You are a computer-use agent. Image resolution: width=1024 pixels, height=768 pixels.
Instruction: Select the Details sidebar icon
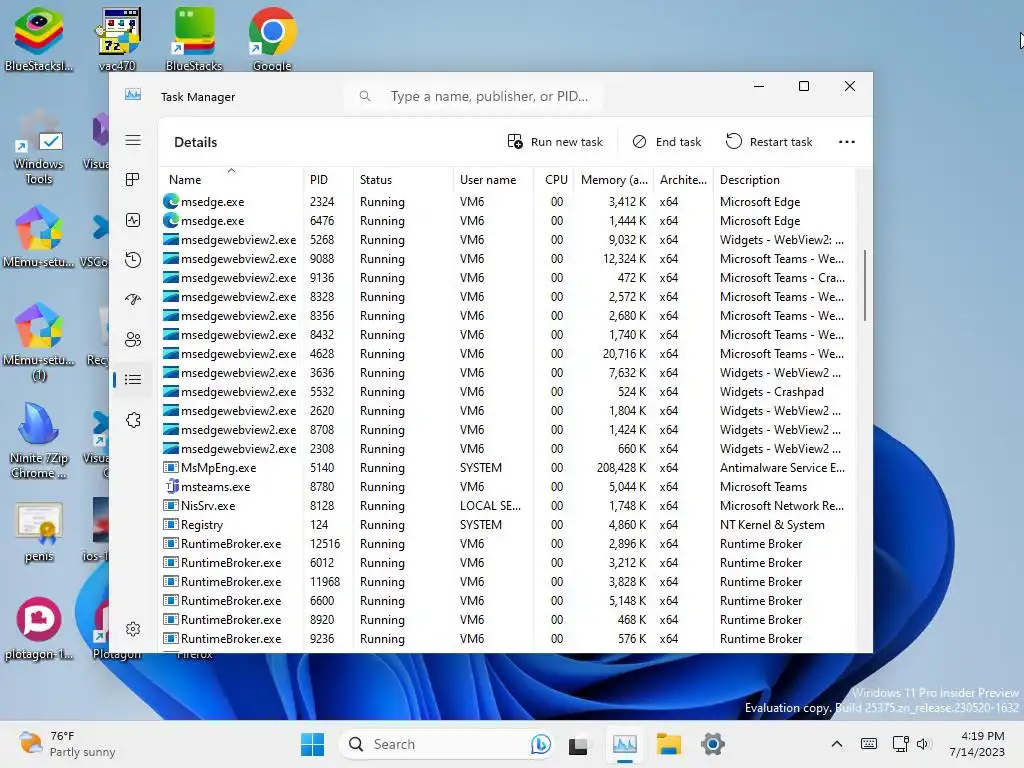click(x=133, y=379)
